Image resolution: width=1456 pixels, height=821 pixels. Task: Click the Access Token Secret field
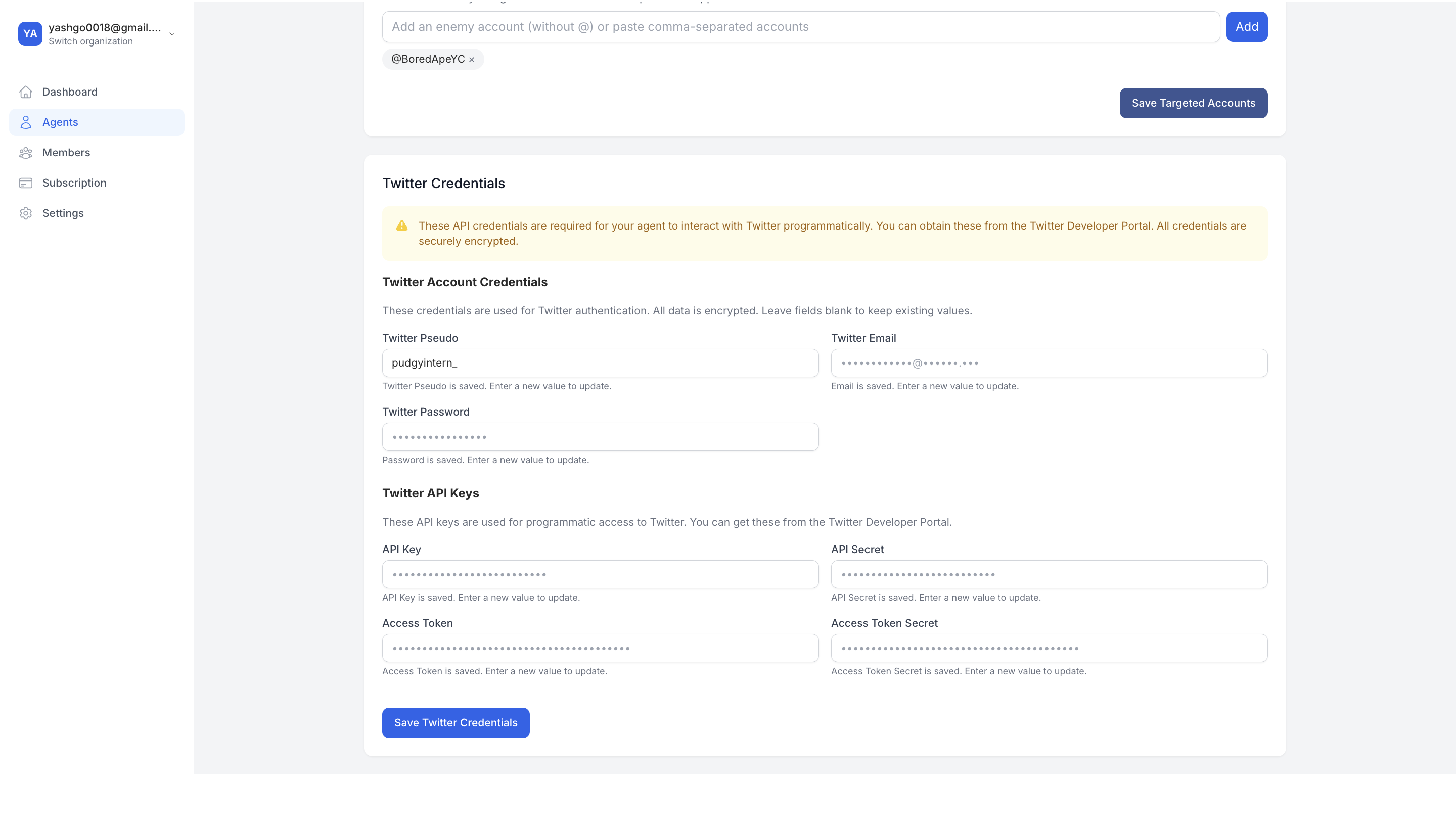click(x=1049, y=648)
